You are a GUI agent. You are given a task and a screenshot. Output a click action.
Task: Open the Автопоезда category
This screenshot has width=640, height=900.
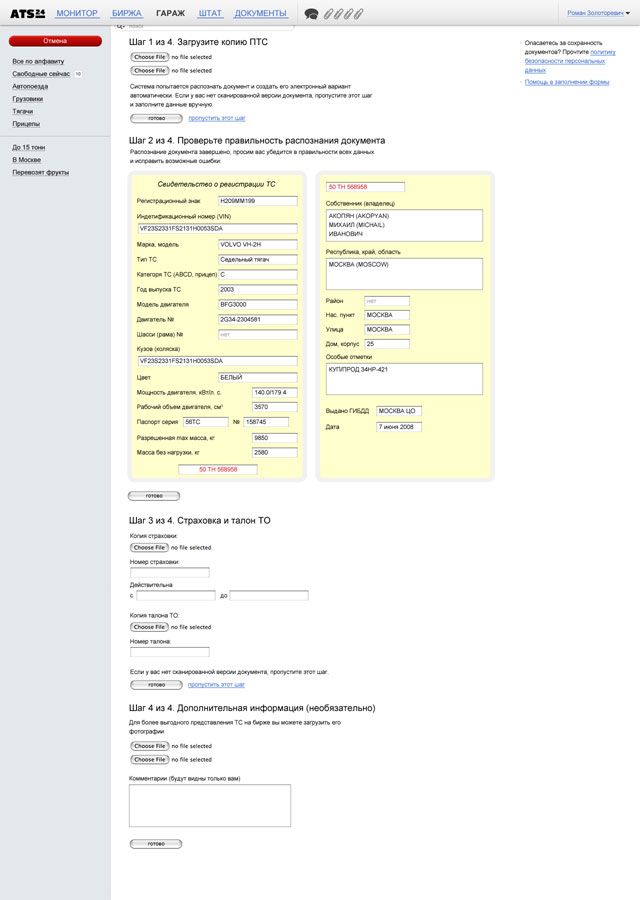pos(30,86)
